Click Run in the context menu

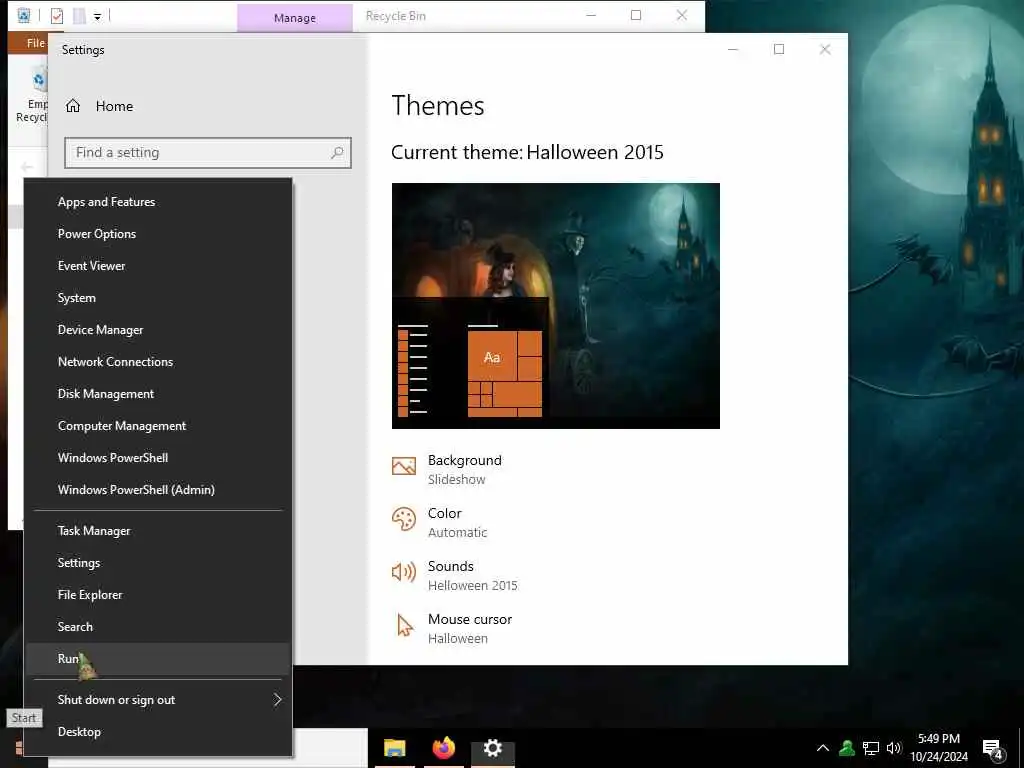158,659
